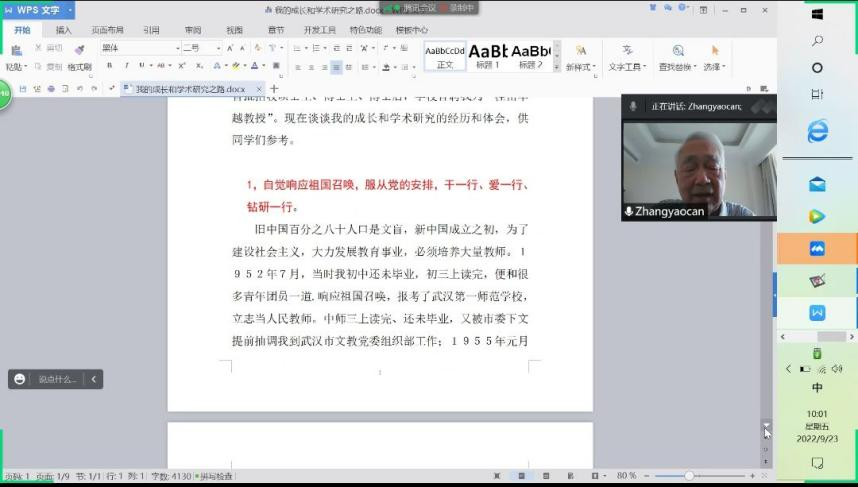Switch to the Page Layout (页面布局) tab
The width and height of the screenshot is (858, 487).
107,30
